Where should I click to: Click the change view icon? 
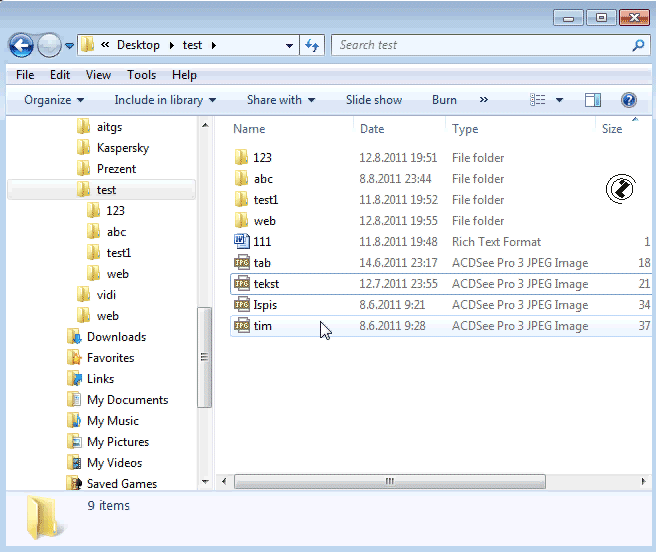[x=538, y=100]
